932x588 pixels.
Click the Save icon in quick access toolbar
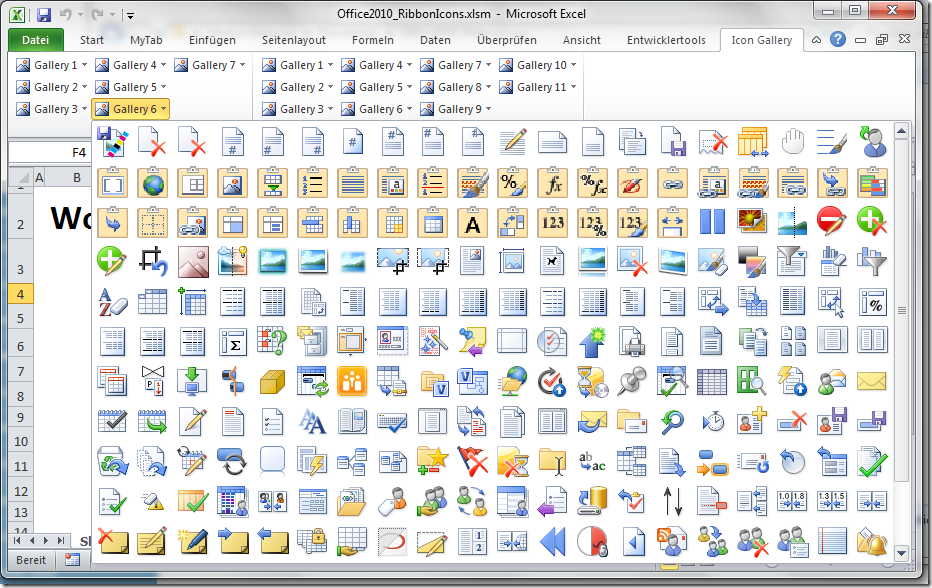pos(43,15)
